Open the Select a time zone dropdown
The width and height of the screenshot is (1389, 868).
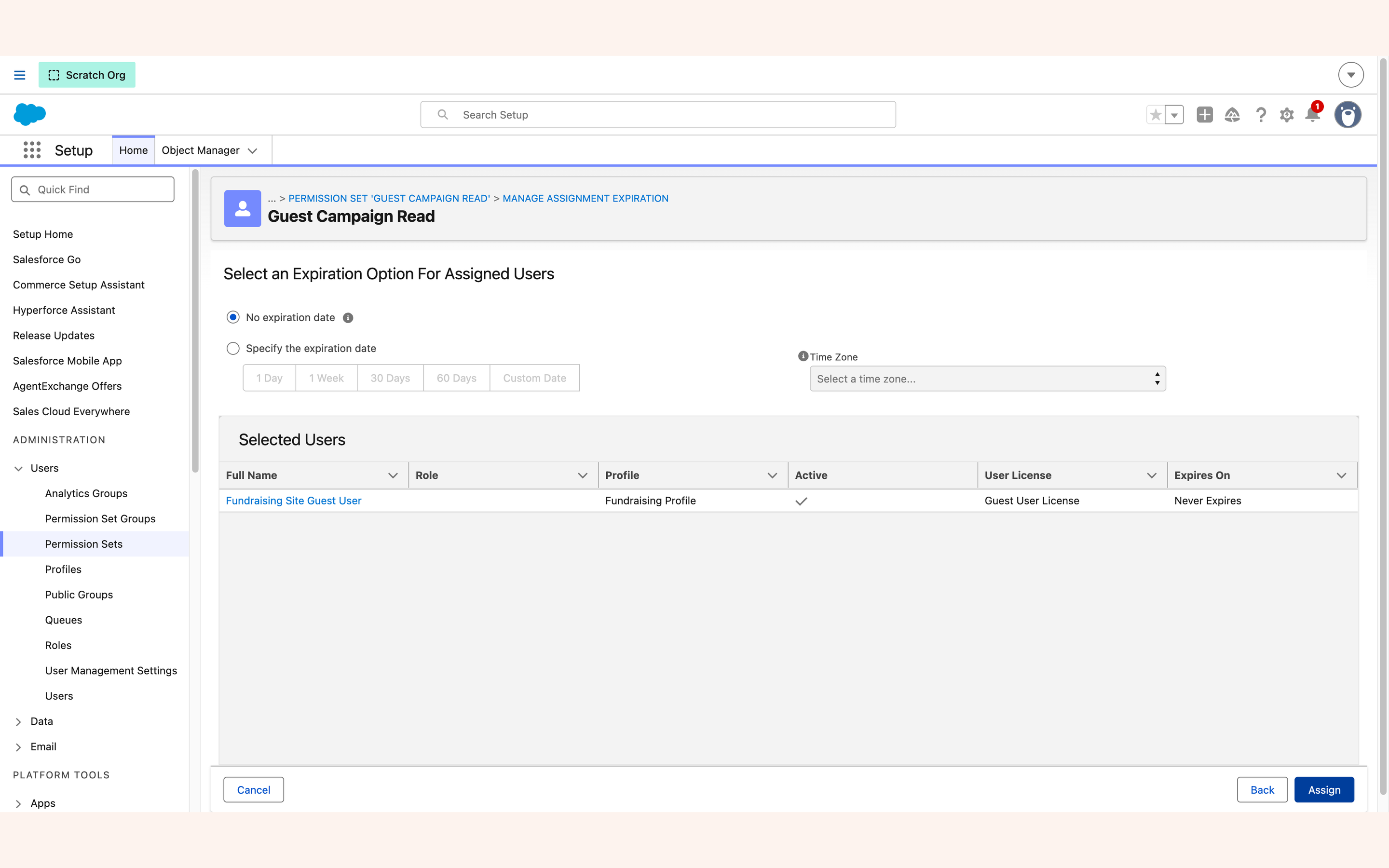tap(987, 379)
